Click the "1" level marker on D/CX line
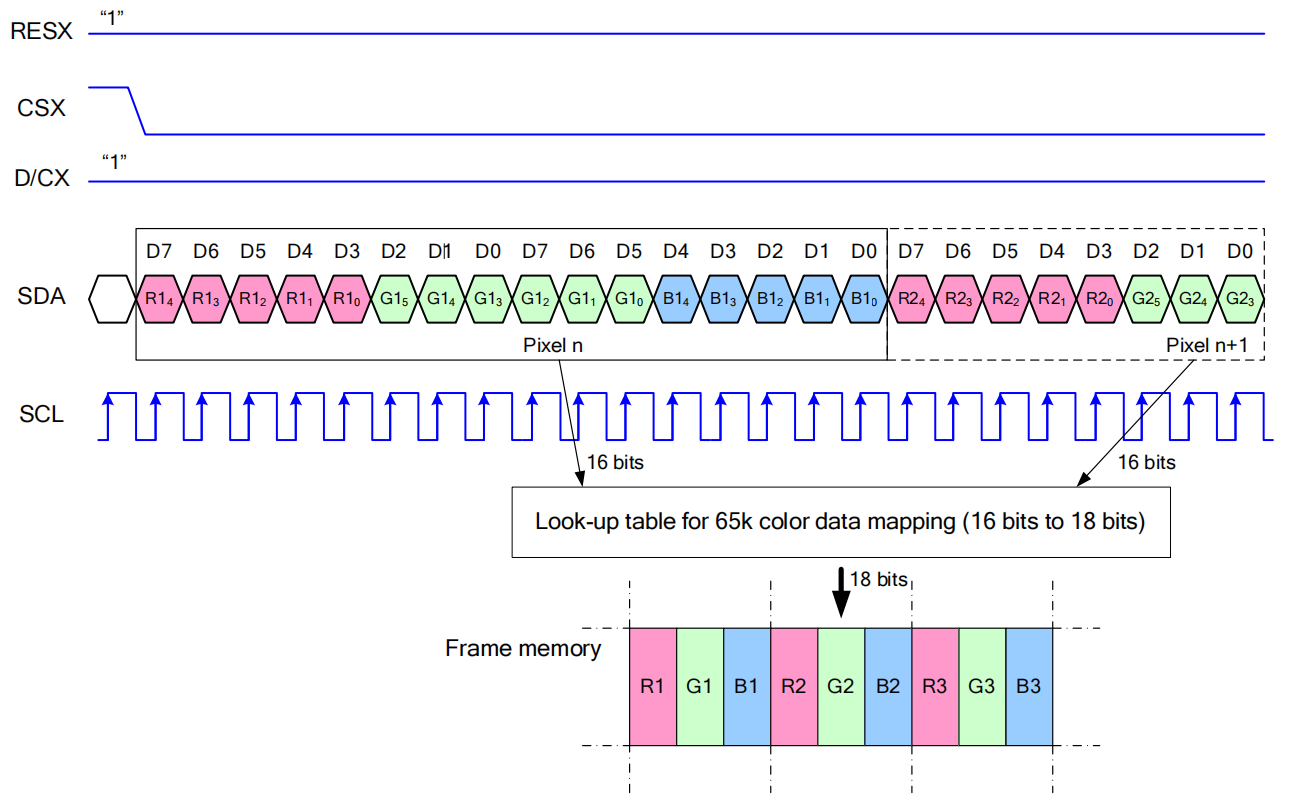This screenshot has width=1294, height=807. pos(116,160)
